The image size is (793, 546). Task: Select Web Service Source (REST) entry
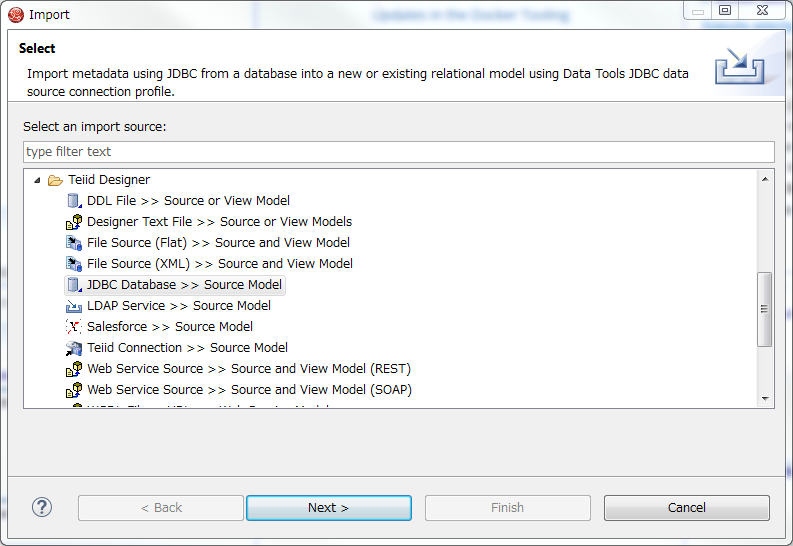click(249, 369)
